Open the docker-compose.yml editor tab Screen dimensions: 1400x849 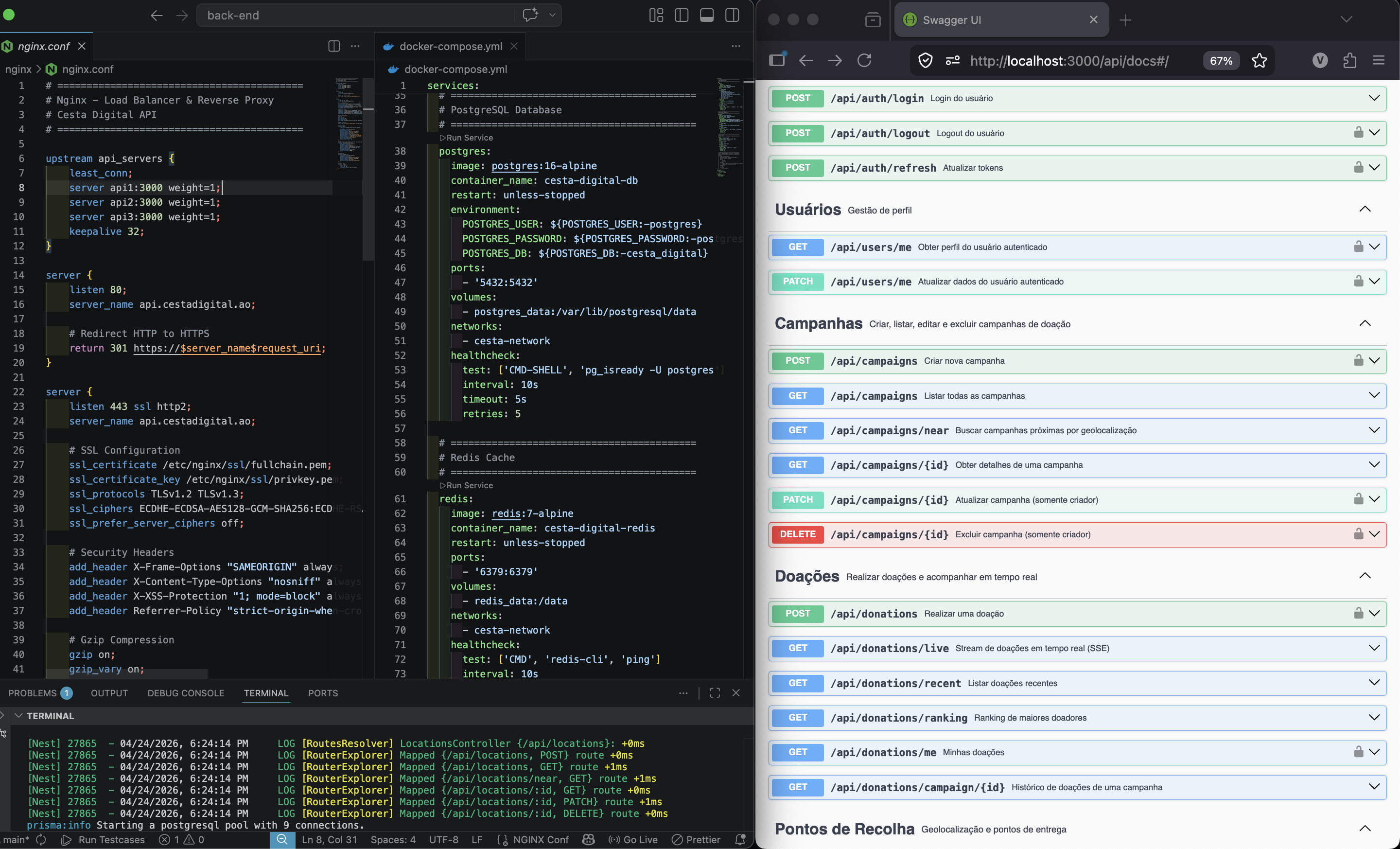tap(450, 46)
